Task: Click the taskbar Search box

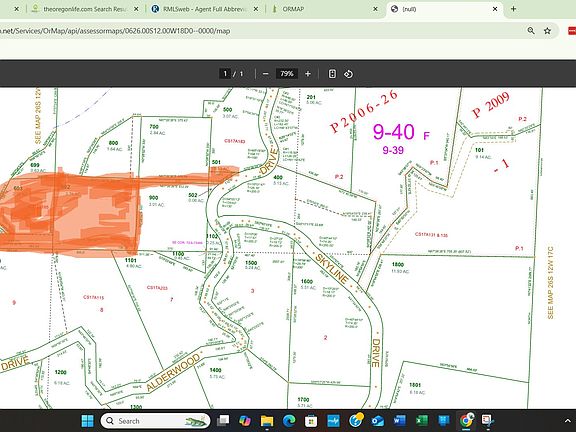Action: coord(155,421)
